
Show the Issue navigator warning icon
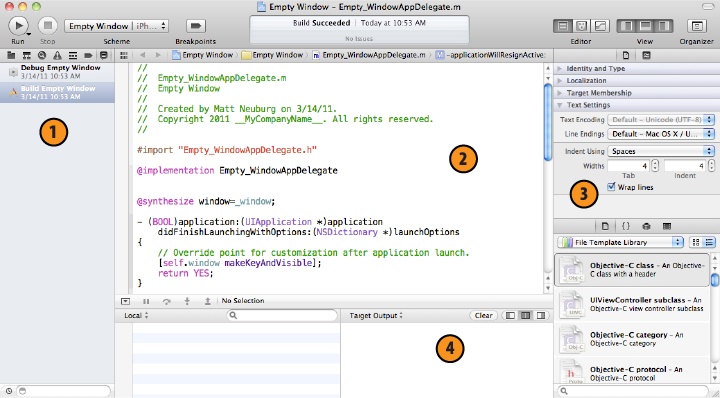coord(57,56)
